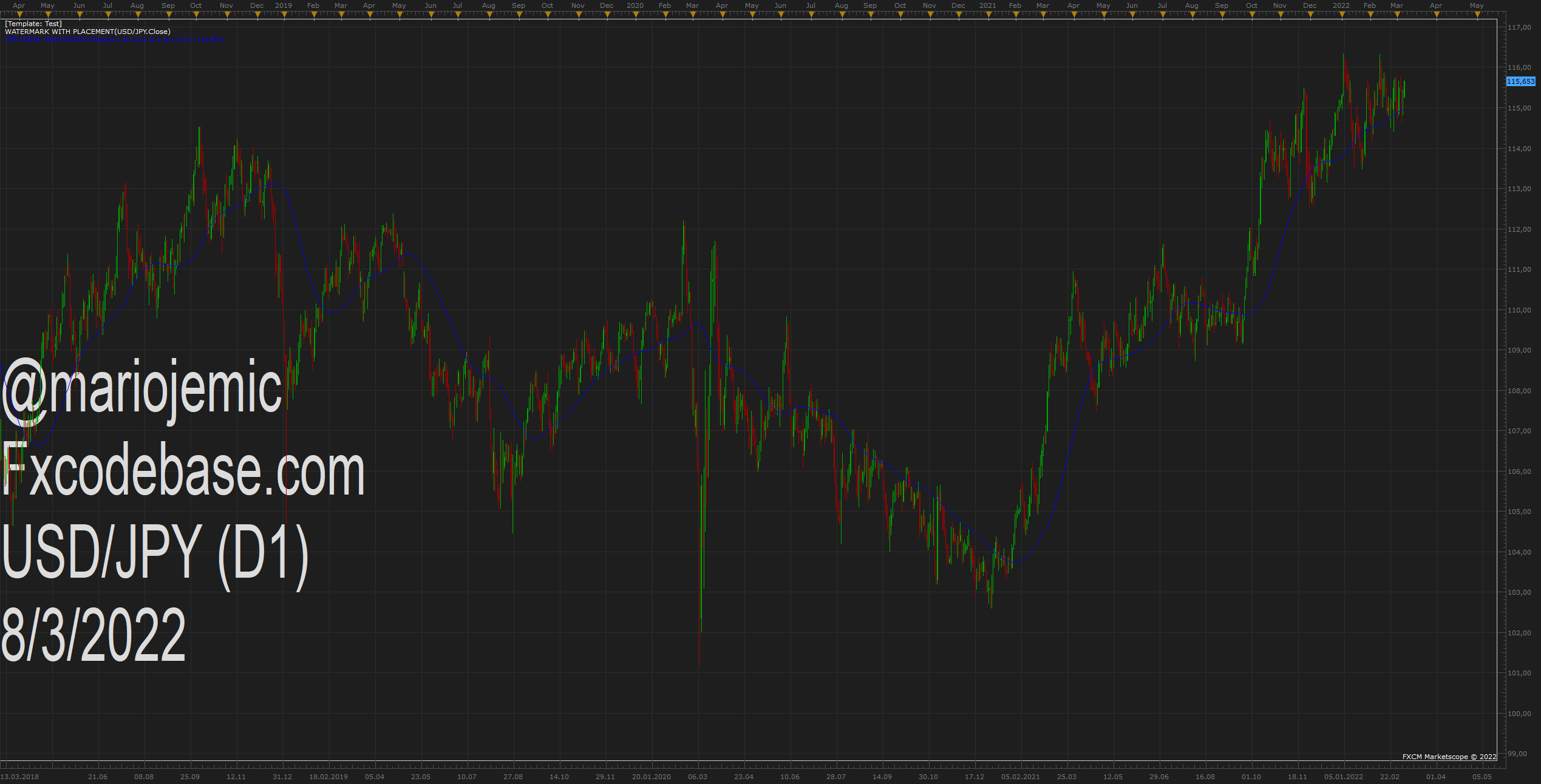Click the 05.01.2022 date on bottom axis
The width and height of the screenshot is (1541, 784).
coord(1344,777)
